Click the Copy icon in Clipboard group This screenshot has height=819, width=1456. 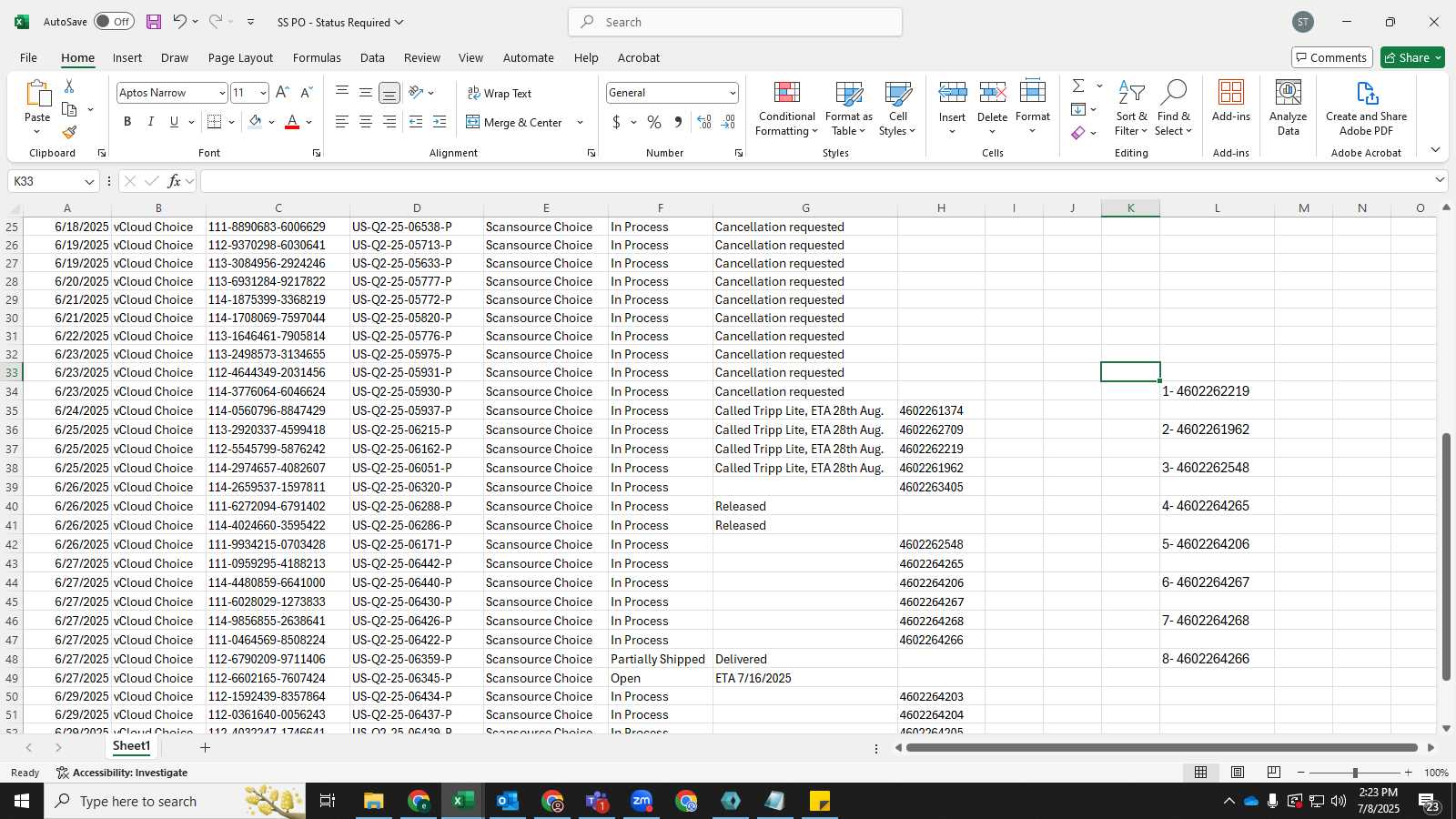click(69, 109)
